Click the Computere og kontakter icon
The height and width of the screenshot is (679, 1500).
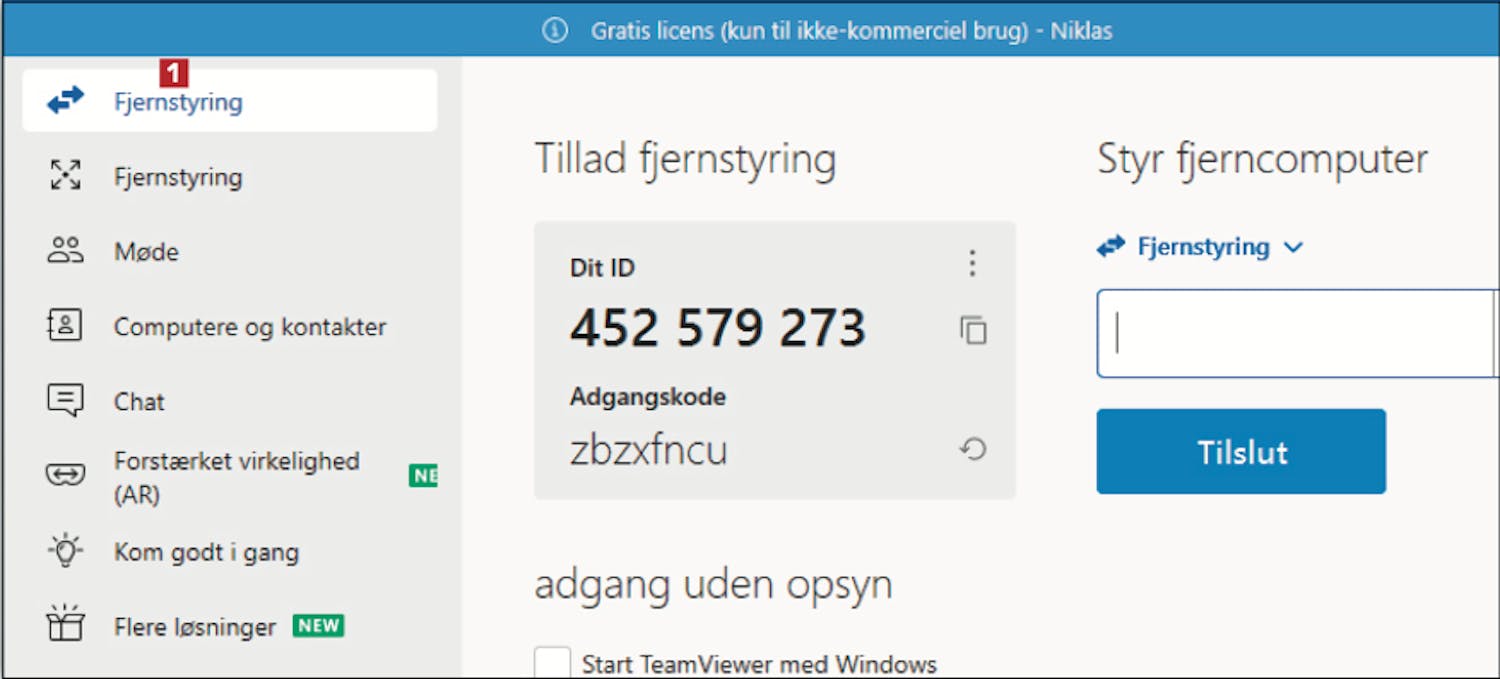point(66,326)
